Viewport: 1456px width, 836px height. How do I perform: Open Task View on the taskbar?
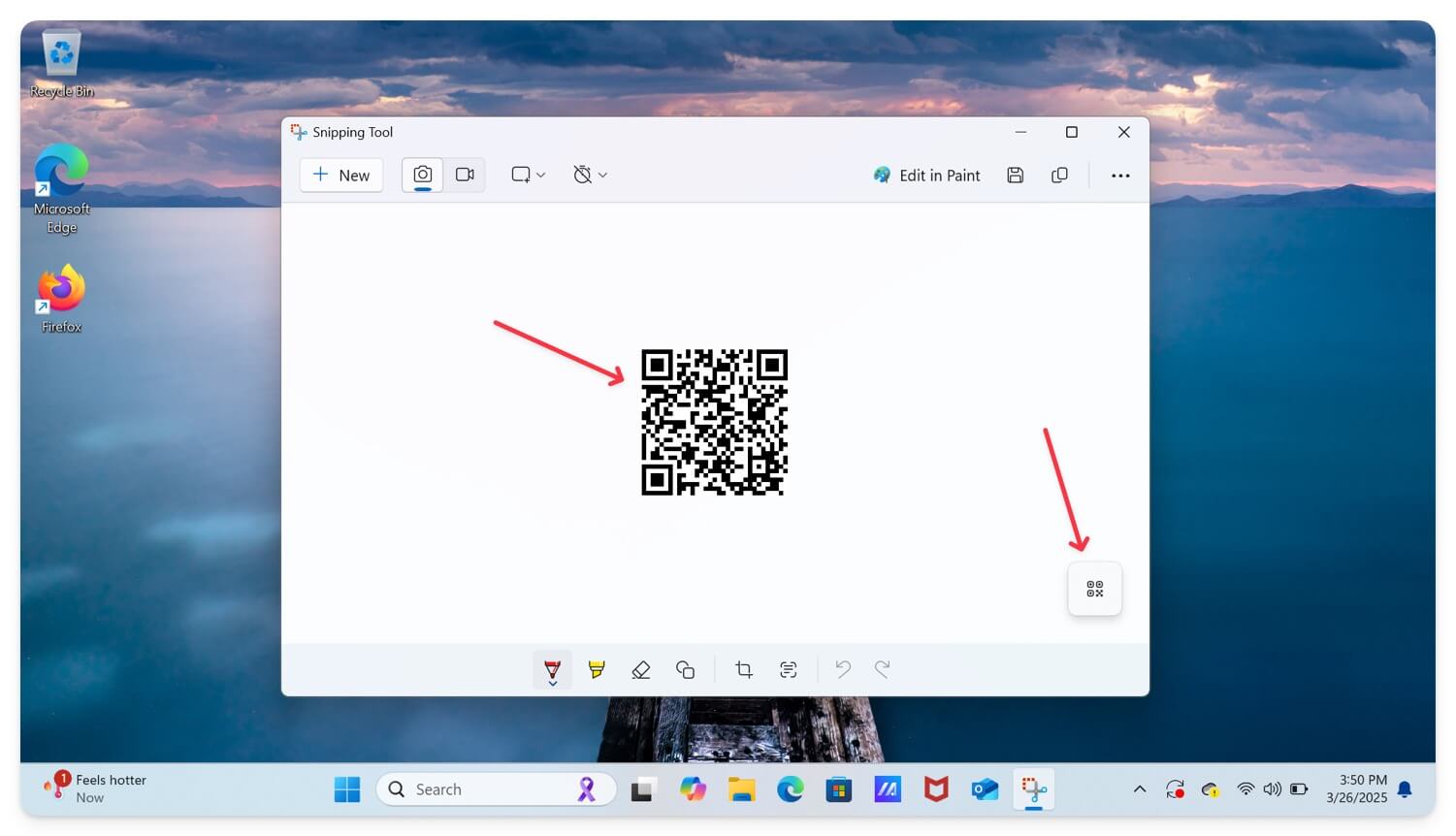pyautogui.click(x=642, y=789)
